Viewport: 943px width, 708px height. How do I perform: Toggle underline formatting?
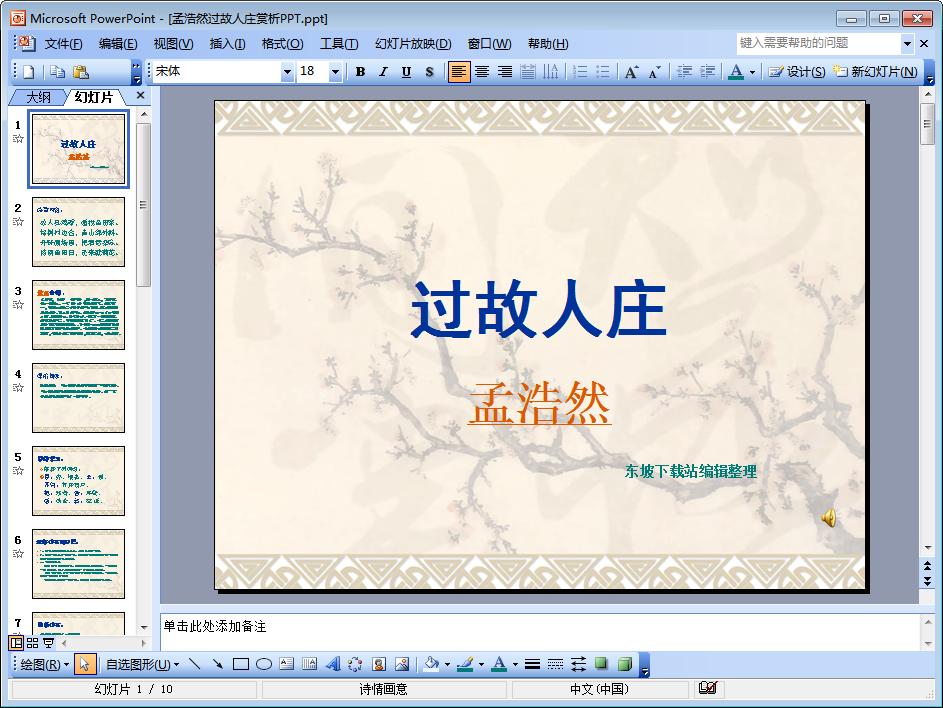coord(406,72)
